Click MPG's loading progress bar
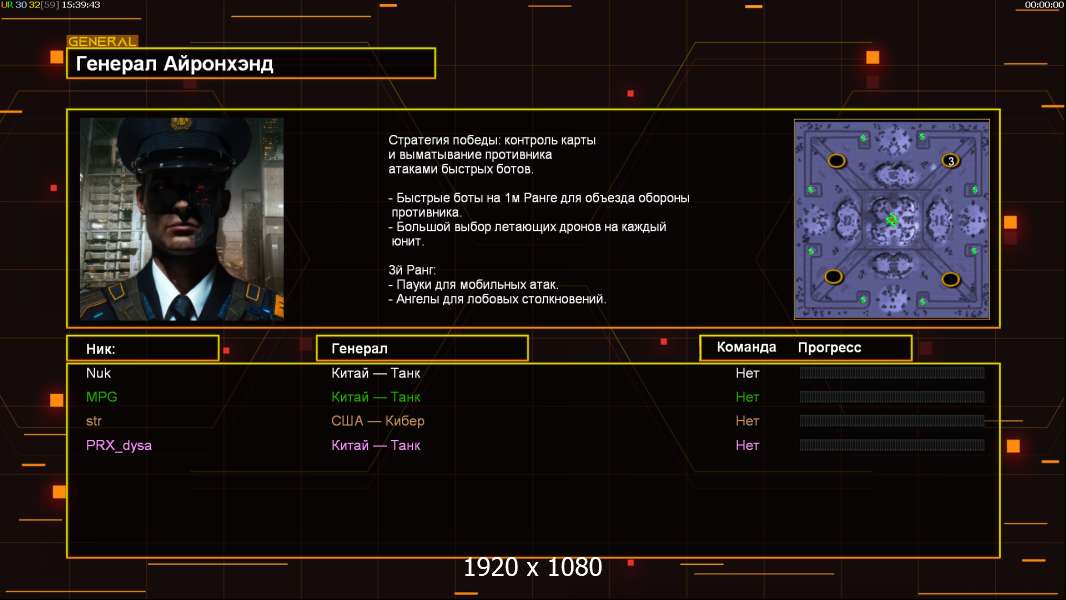This screenshot has height=600, width=1066. click(892, 397)
